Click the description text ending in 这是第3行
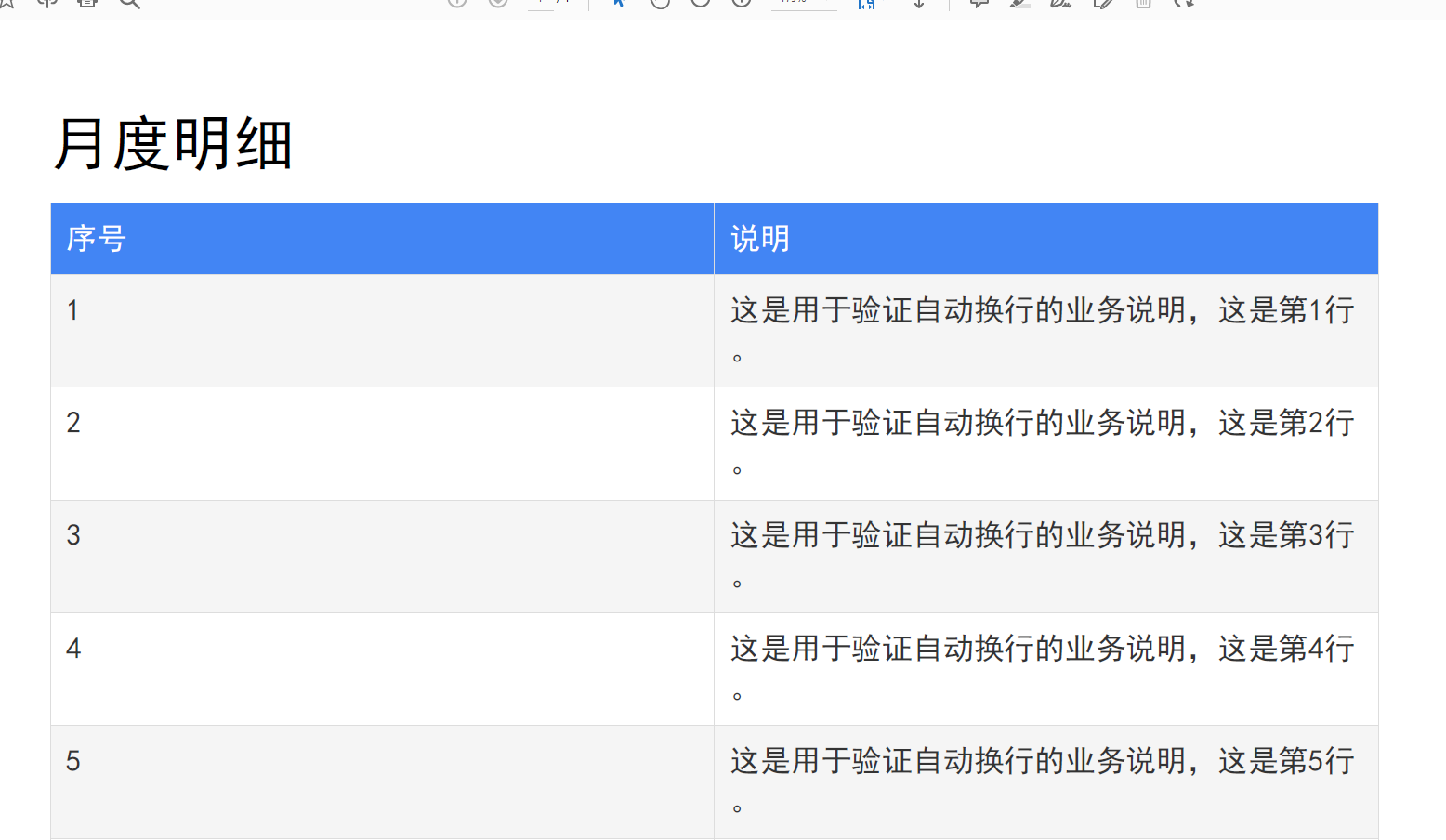Viewport: 1446px width, 840px height. click(x=1042, y=557)
